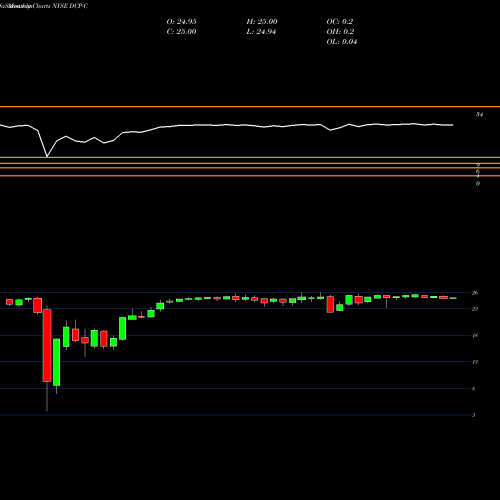
Task: Click the 'OL: 0.04' reading
Action: [342, 42]
